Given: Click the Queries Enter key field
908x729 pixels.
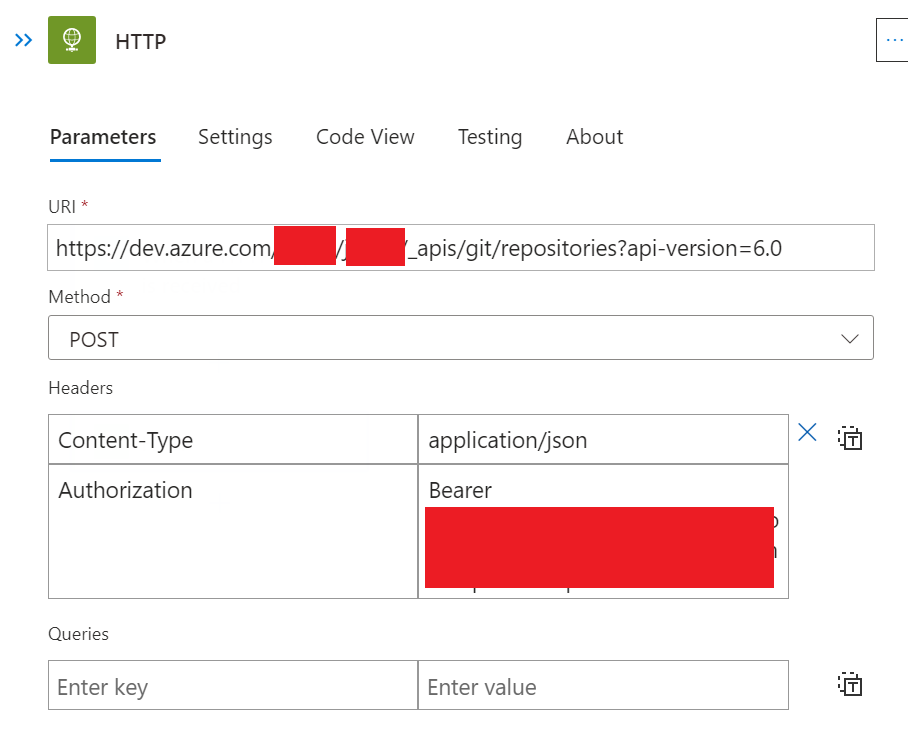Looking at the screenshot, I should click(x=233, y=685).
